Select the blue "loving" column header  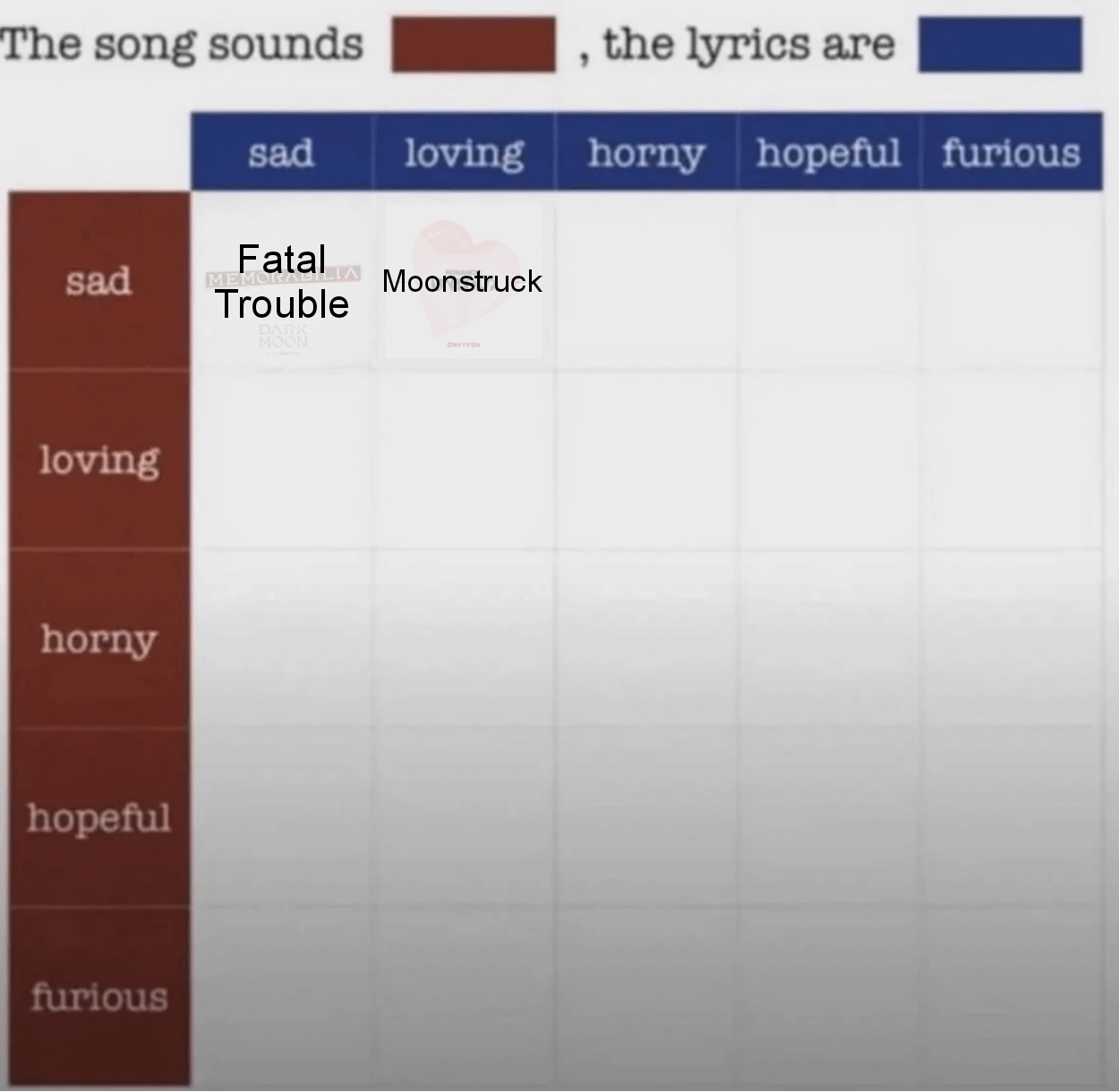pos(464,152)
